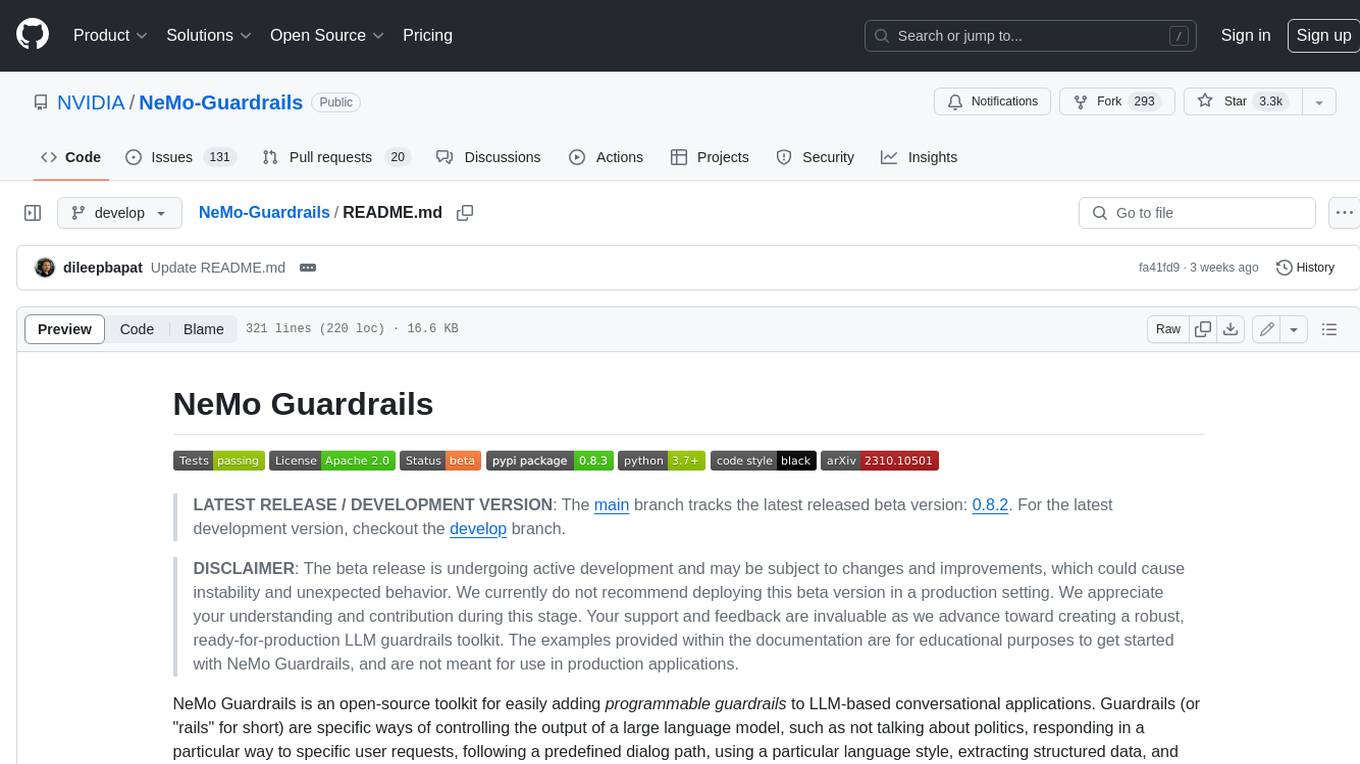
Task: Open the Projects tab
Action: click(709, 157)
